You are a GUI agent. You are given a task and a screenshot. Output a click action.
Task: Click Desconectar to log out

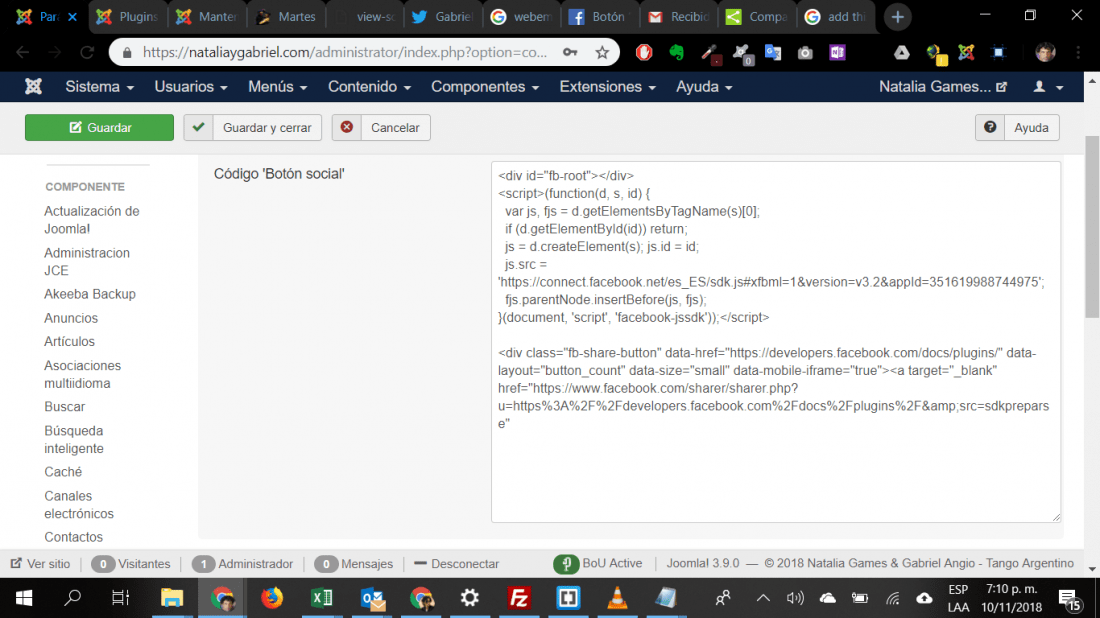point(457,564)
